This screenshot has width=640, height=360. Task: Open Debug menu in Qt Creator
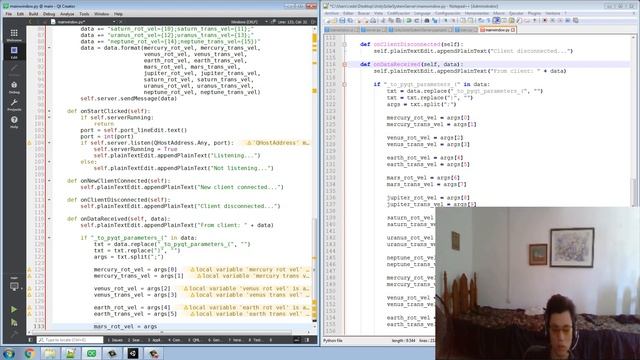tap(49, 14)
